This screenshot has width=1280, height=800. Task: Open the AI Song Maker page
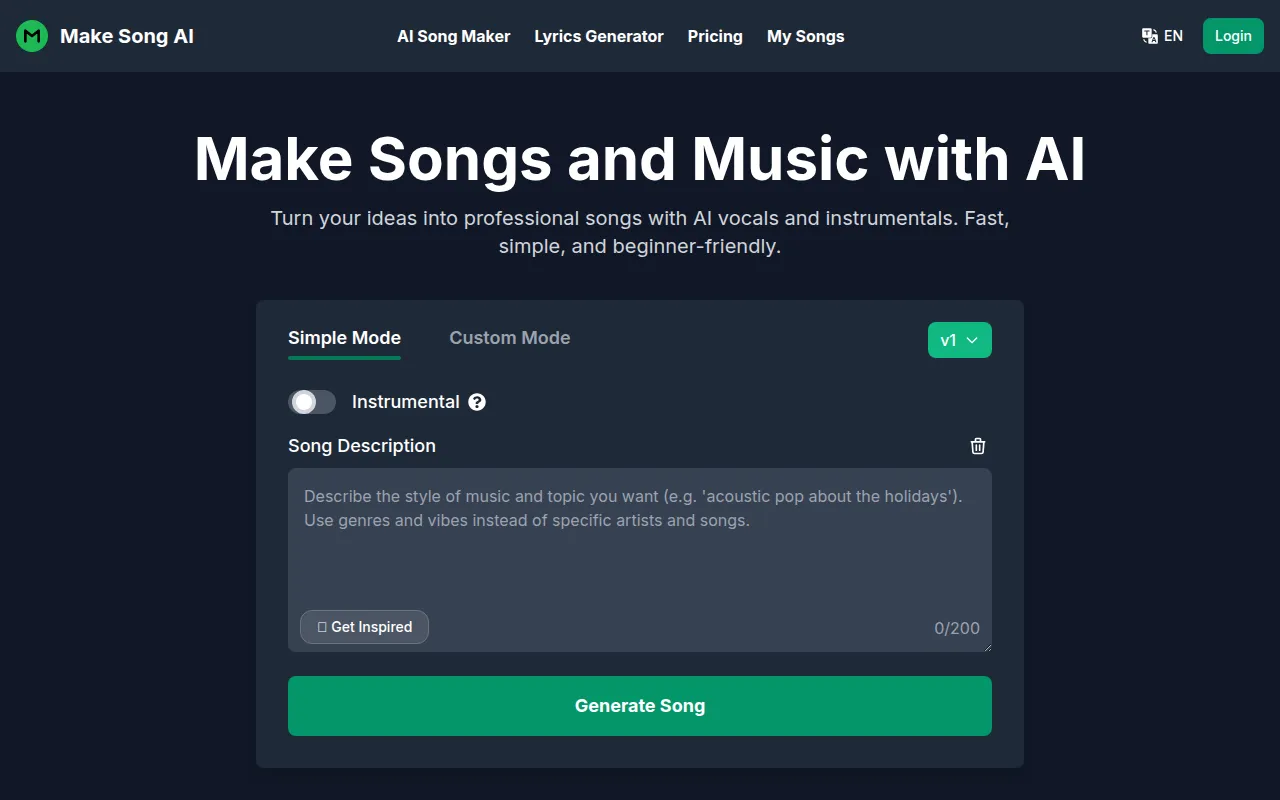pos(453,36)
